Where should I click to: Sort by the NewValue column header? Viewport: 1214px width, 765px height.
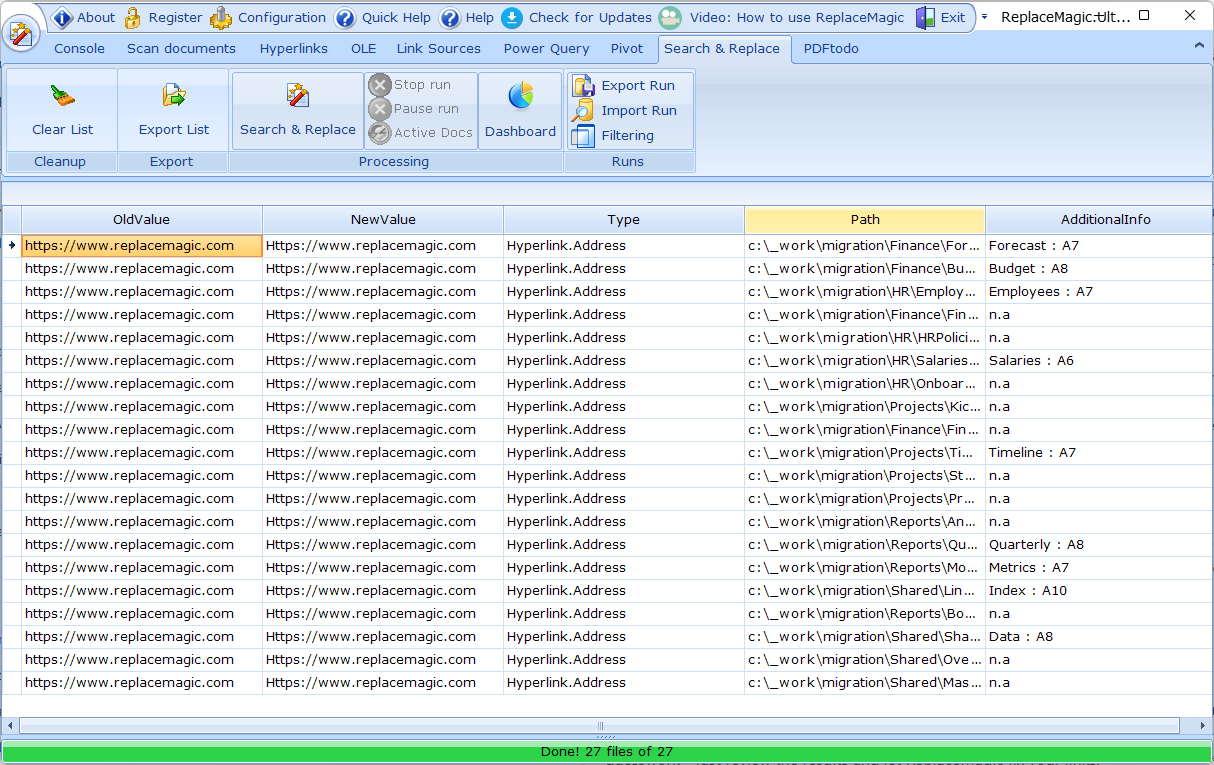click(383, 220)
